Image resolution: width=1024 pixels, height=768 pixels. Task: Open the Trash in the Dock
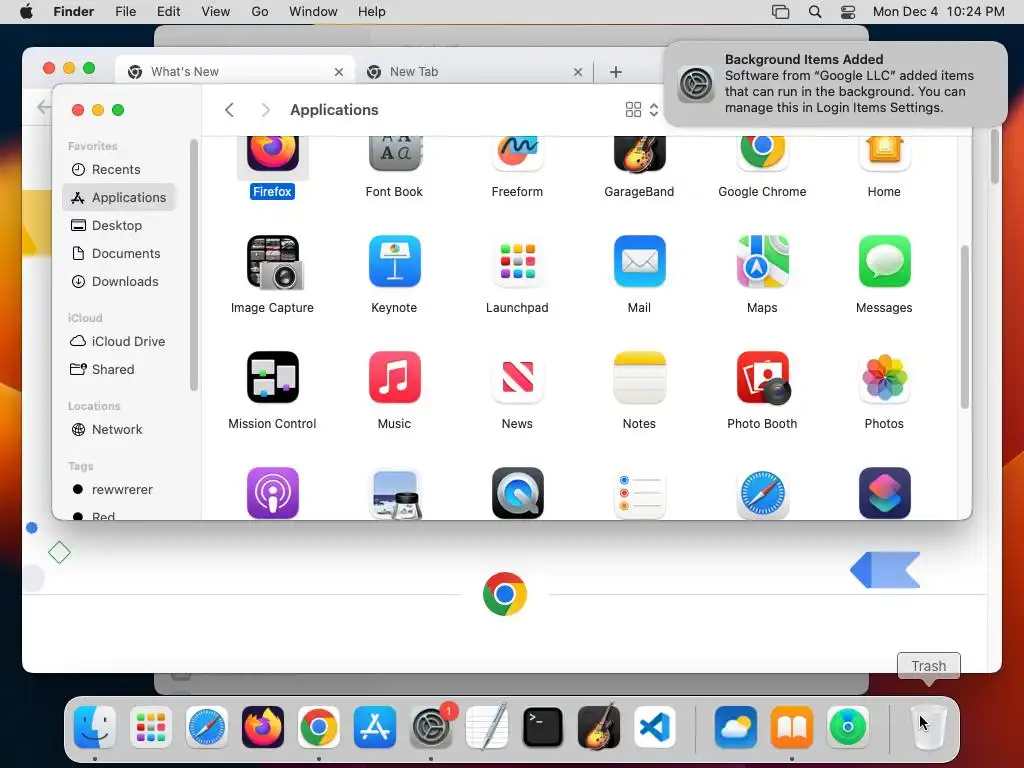click(928, 727)
